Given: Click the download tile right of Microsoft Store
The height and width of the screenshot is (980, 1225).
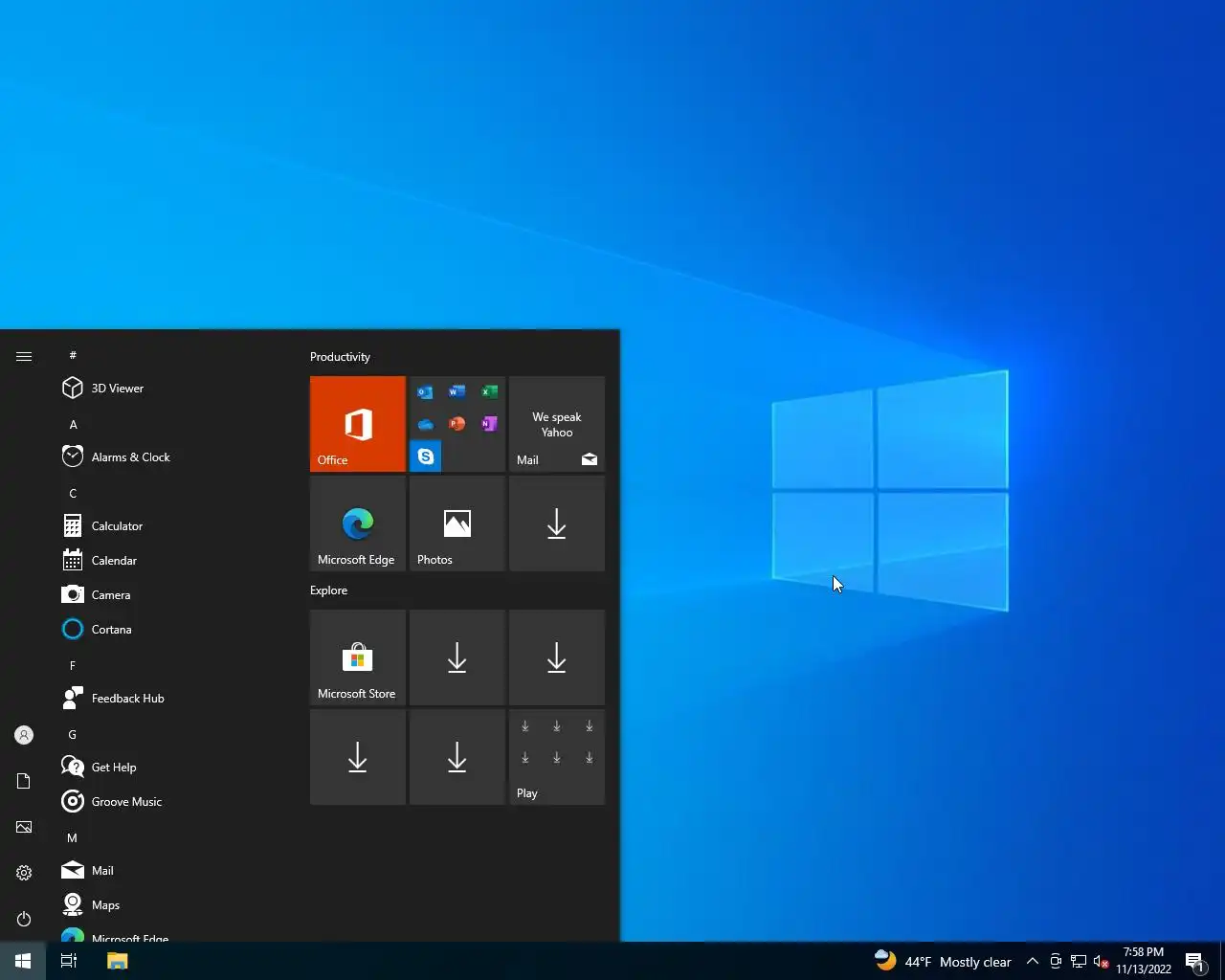Looking at the screenshot, I should (x=457, y=657).
